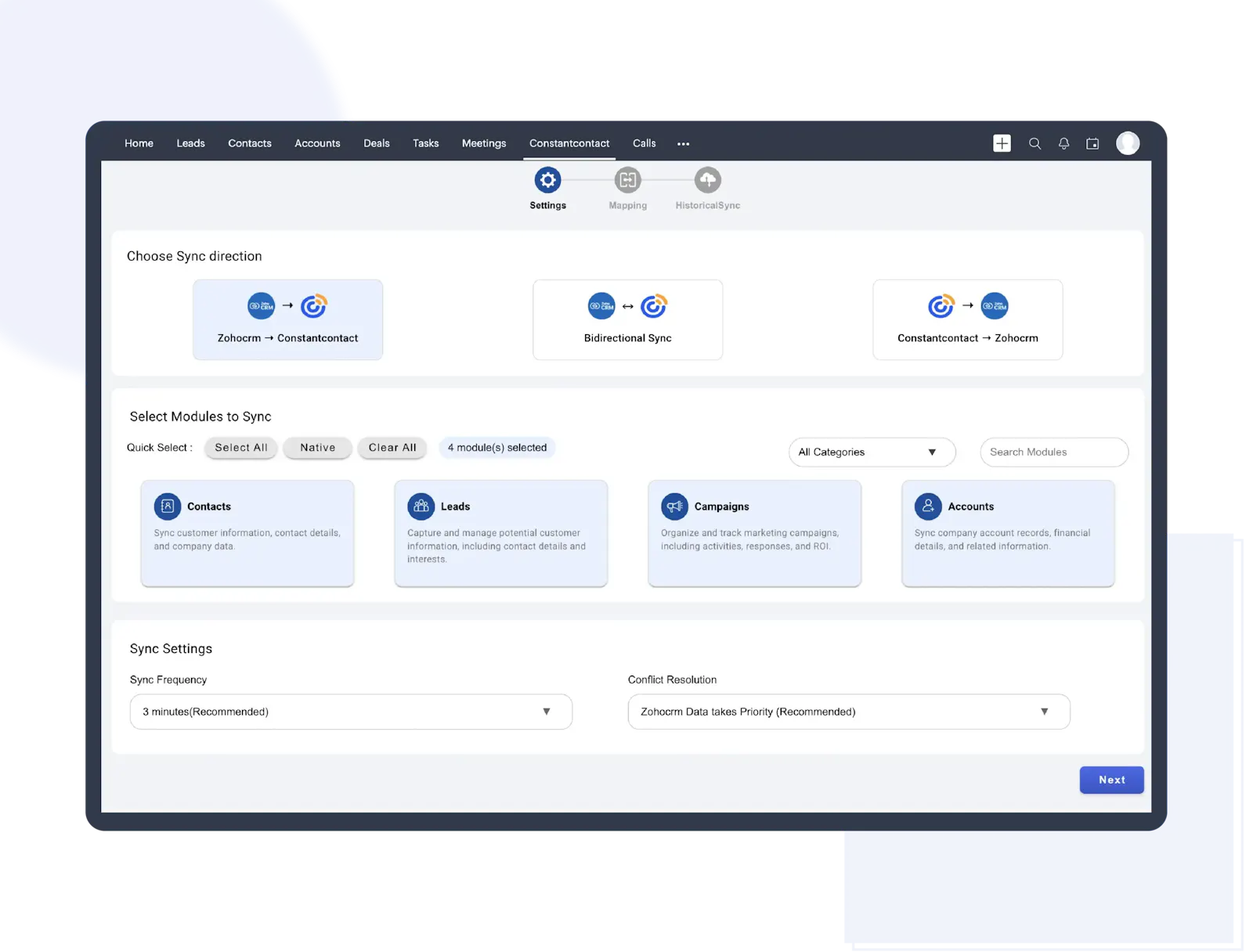
Task: Click the Settings gear step icon
Action: pos(547,180)
